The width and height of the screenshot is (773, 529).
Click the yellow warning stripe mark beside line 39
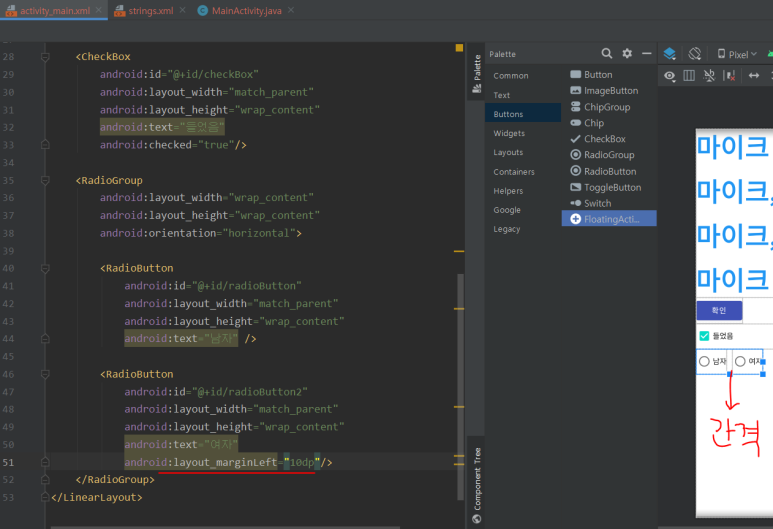(x=459, y=251)
